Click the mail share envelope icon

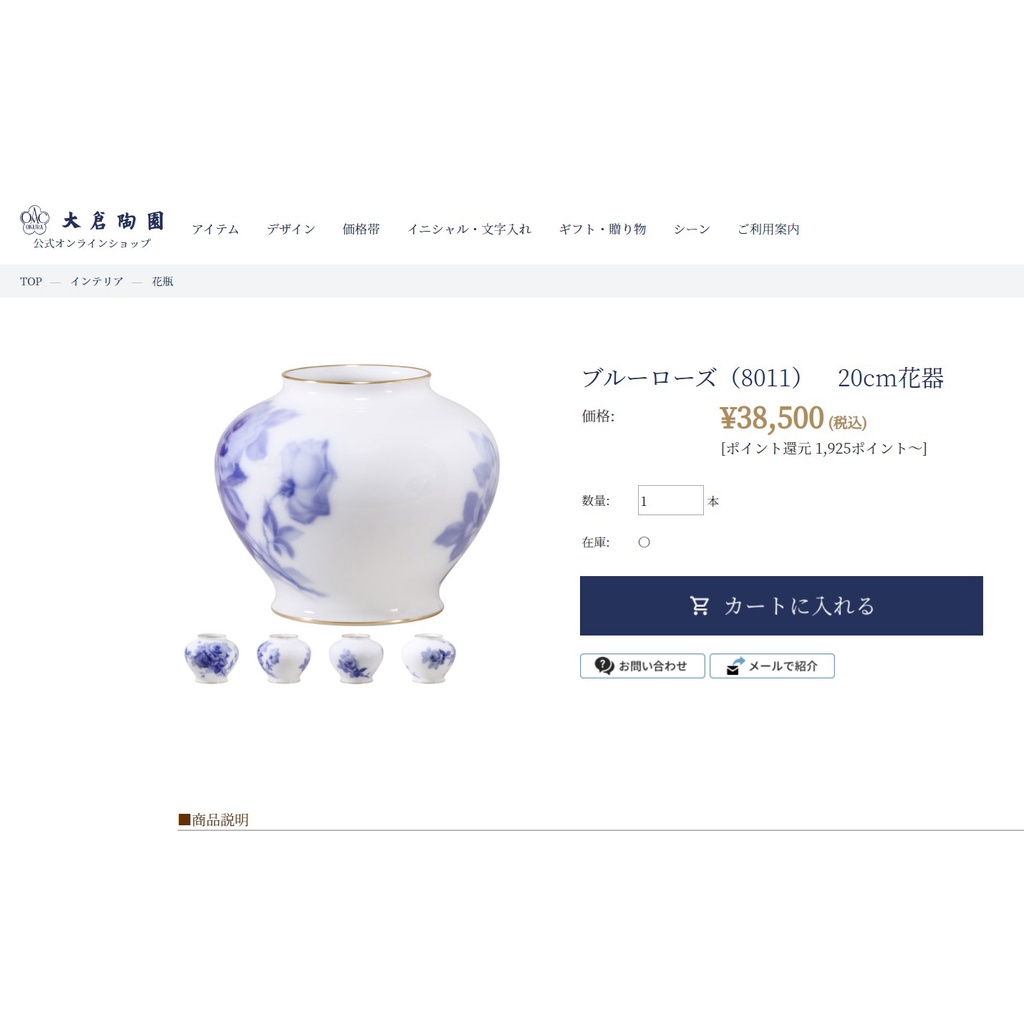pyautogui.click(x=735, y=666)
